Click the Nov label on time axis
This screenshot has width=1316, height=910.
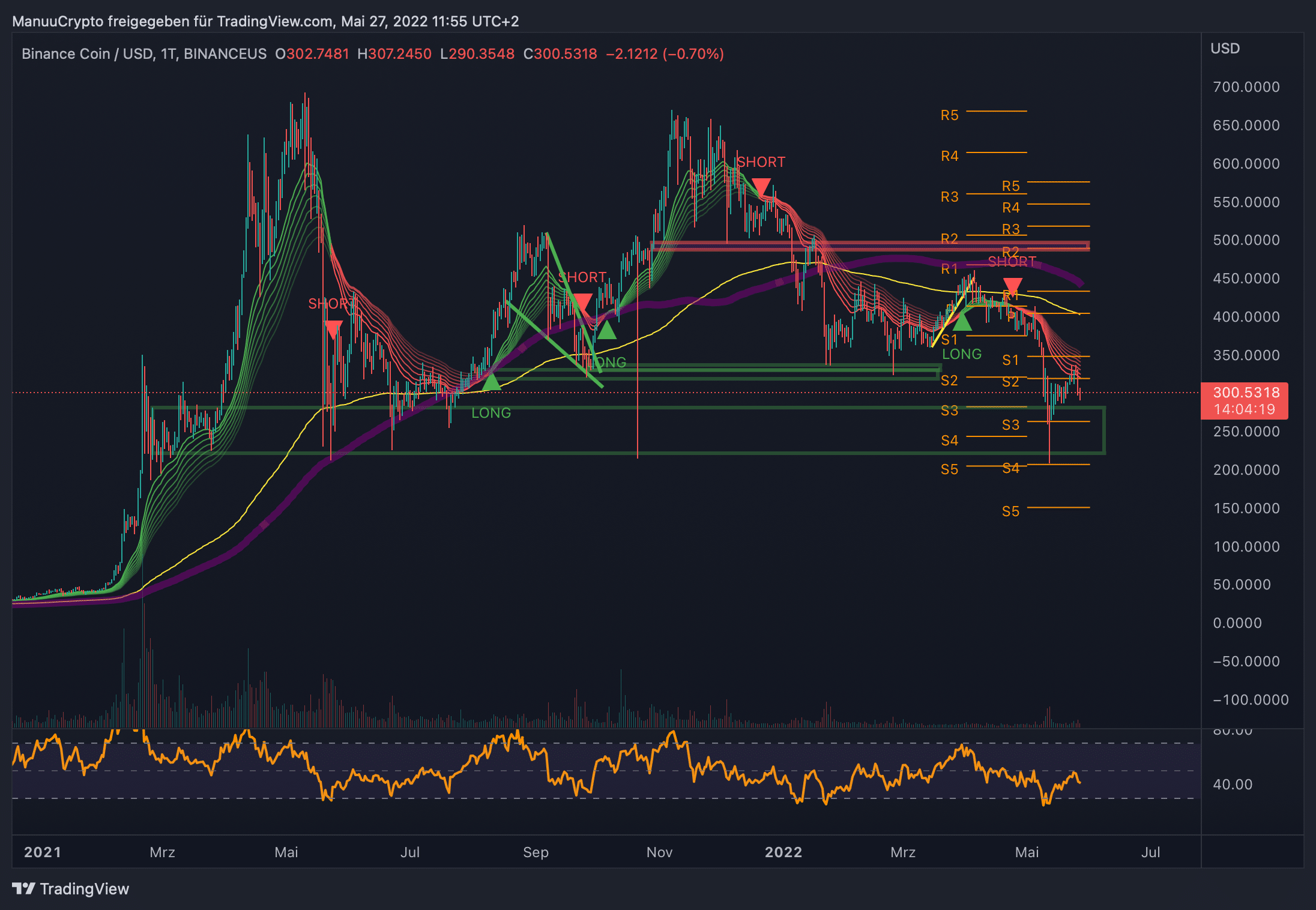click(659, 852)
